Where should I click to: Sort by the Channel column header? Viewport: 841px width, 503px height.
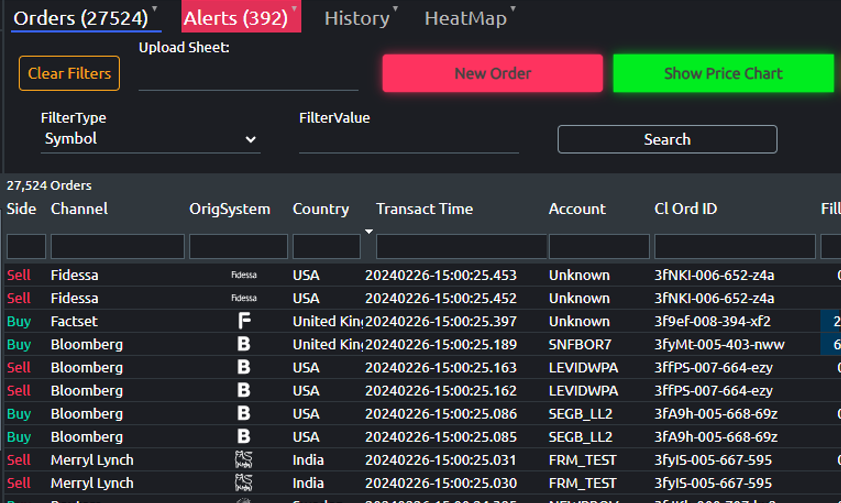pos(79,209)
